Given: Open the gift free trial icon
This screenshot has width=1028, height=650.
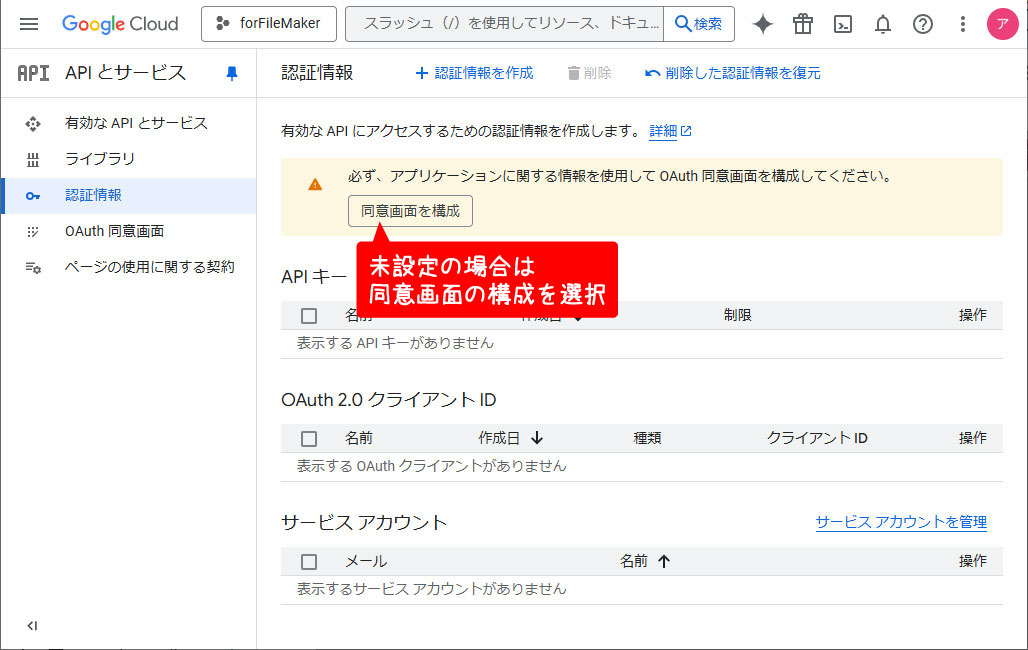Looking at the screenshot, I should point(802,24).
